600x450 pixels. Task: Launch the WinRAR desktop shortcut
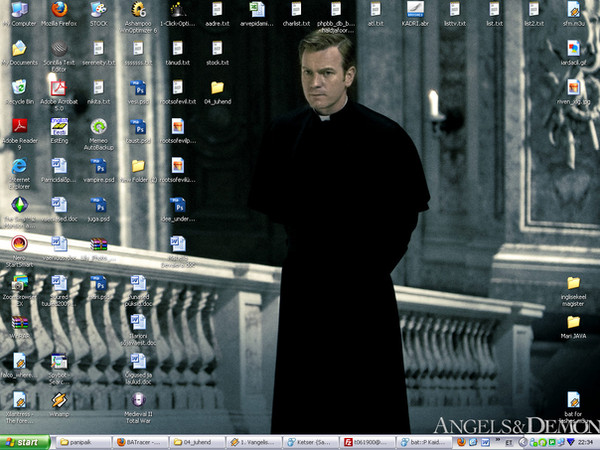tap(20, 322)
